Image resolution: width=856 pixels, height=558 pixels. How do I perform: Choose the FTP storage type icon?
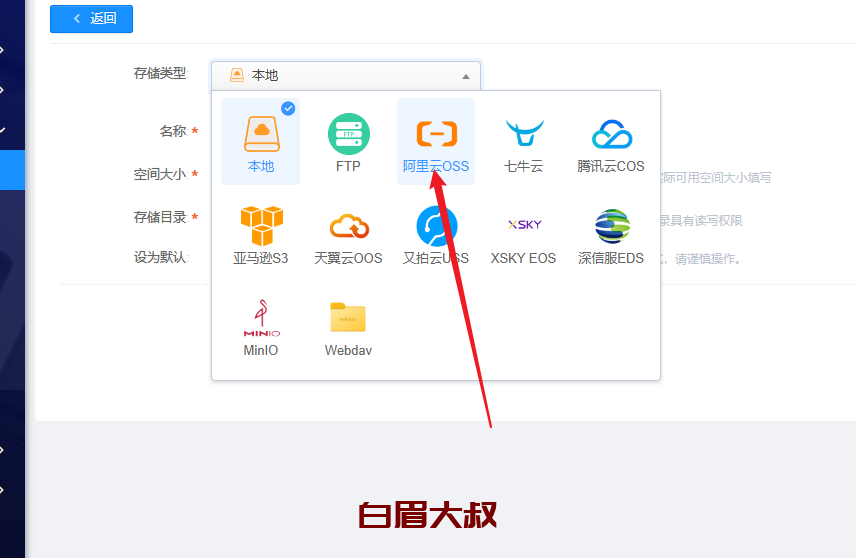349,134
